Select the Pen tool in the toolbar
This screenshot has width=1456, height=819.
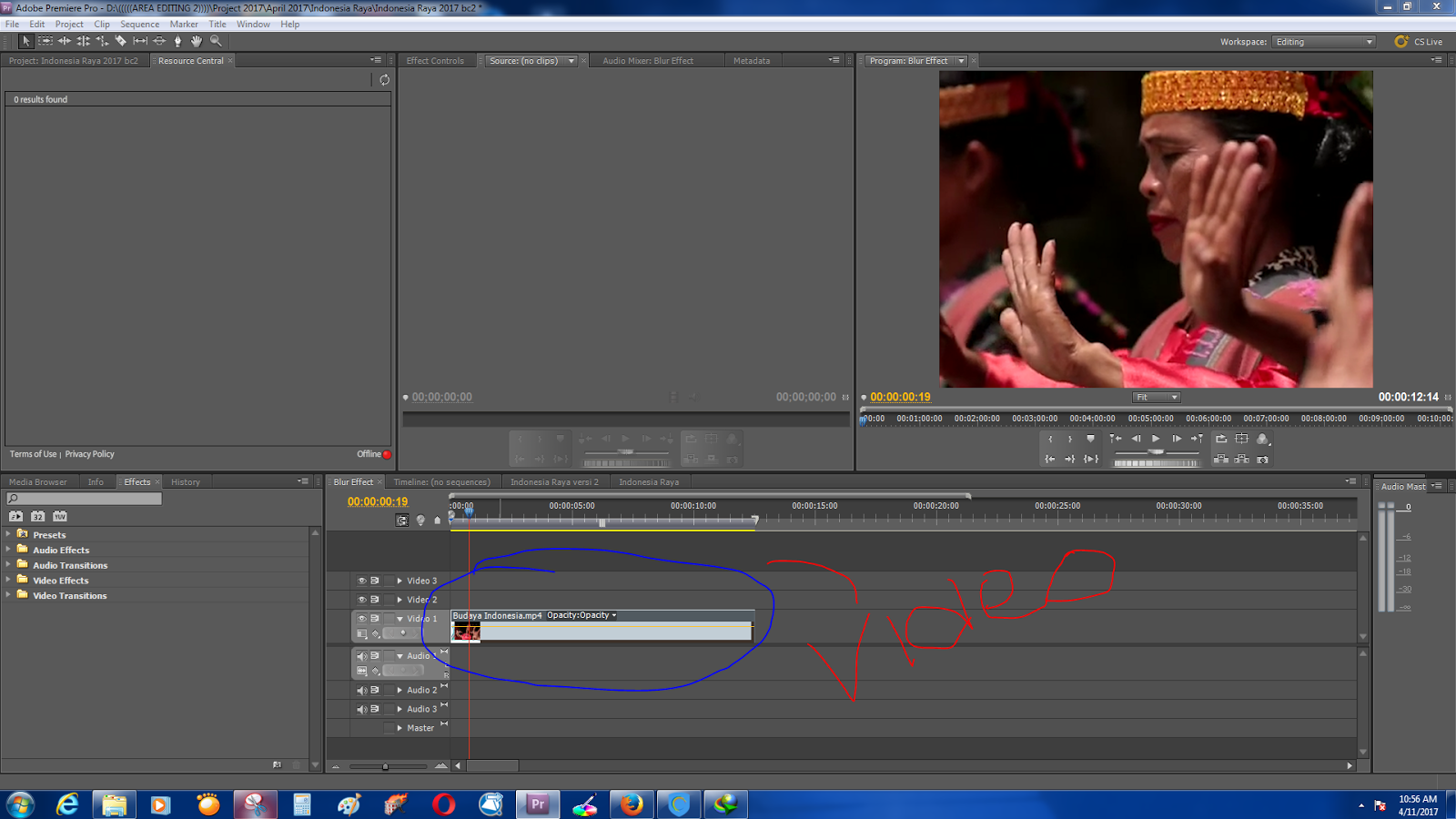click(x=178, y=41)
